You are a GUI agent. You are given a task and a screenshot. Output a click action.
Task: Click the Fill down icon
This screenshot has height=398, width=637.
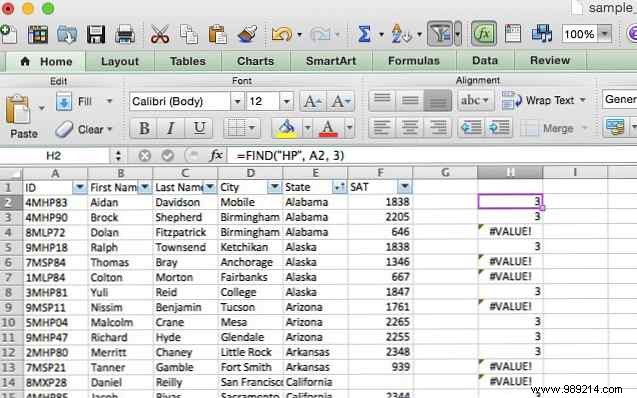click(x=64, y=101)
